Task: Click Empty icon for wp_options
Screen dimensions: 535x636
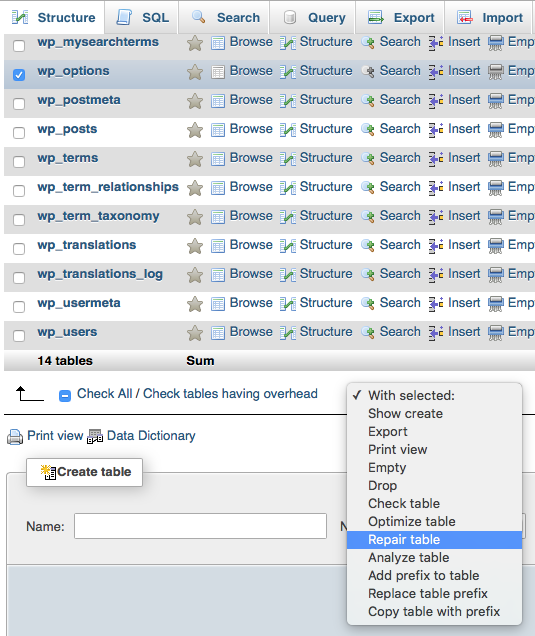Action: click(495, 72)
